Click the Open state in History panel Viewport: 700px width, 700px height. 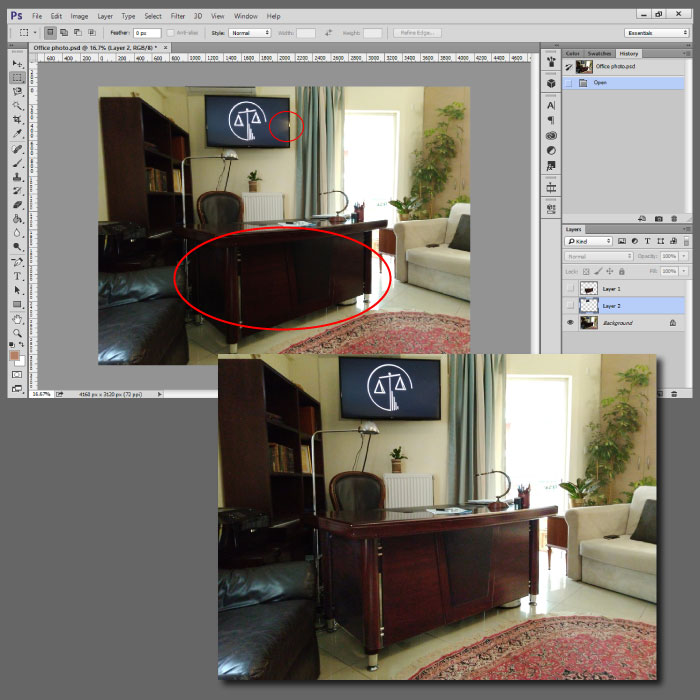(601, 82)
